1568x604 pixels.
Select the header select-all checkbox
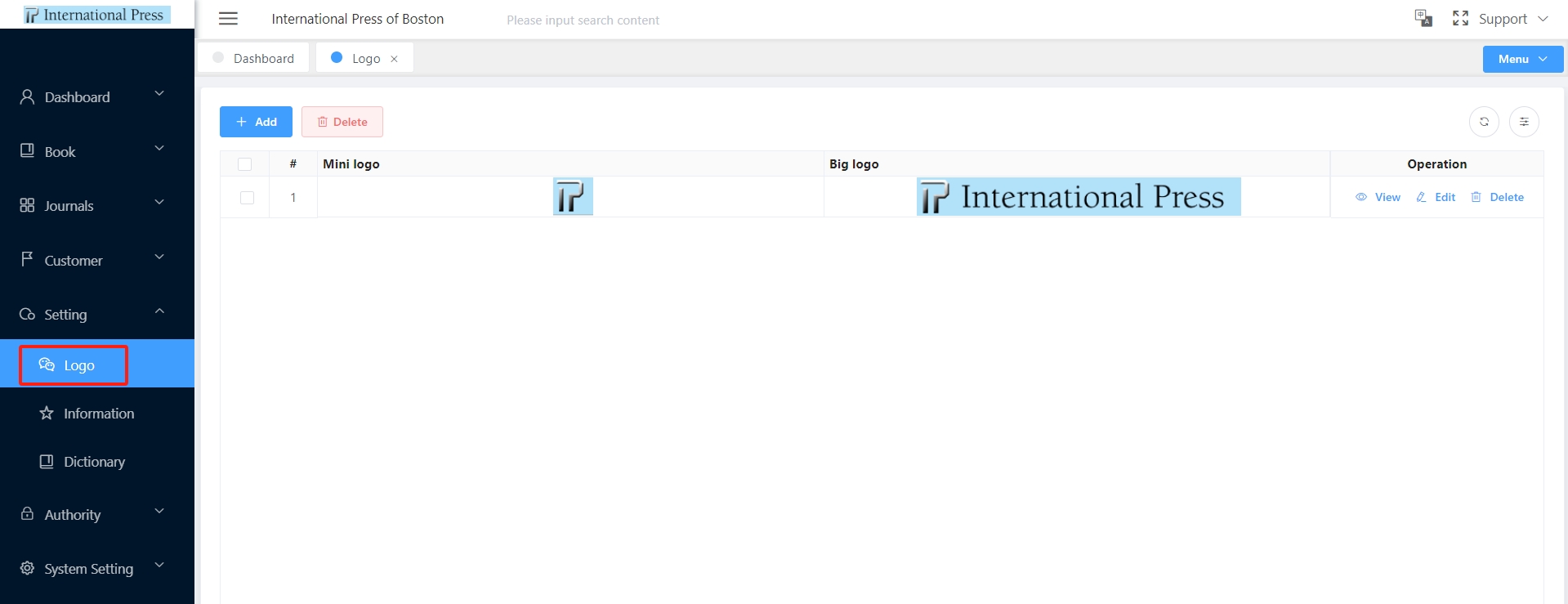pos(244,164)
